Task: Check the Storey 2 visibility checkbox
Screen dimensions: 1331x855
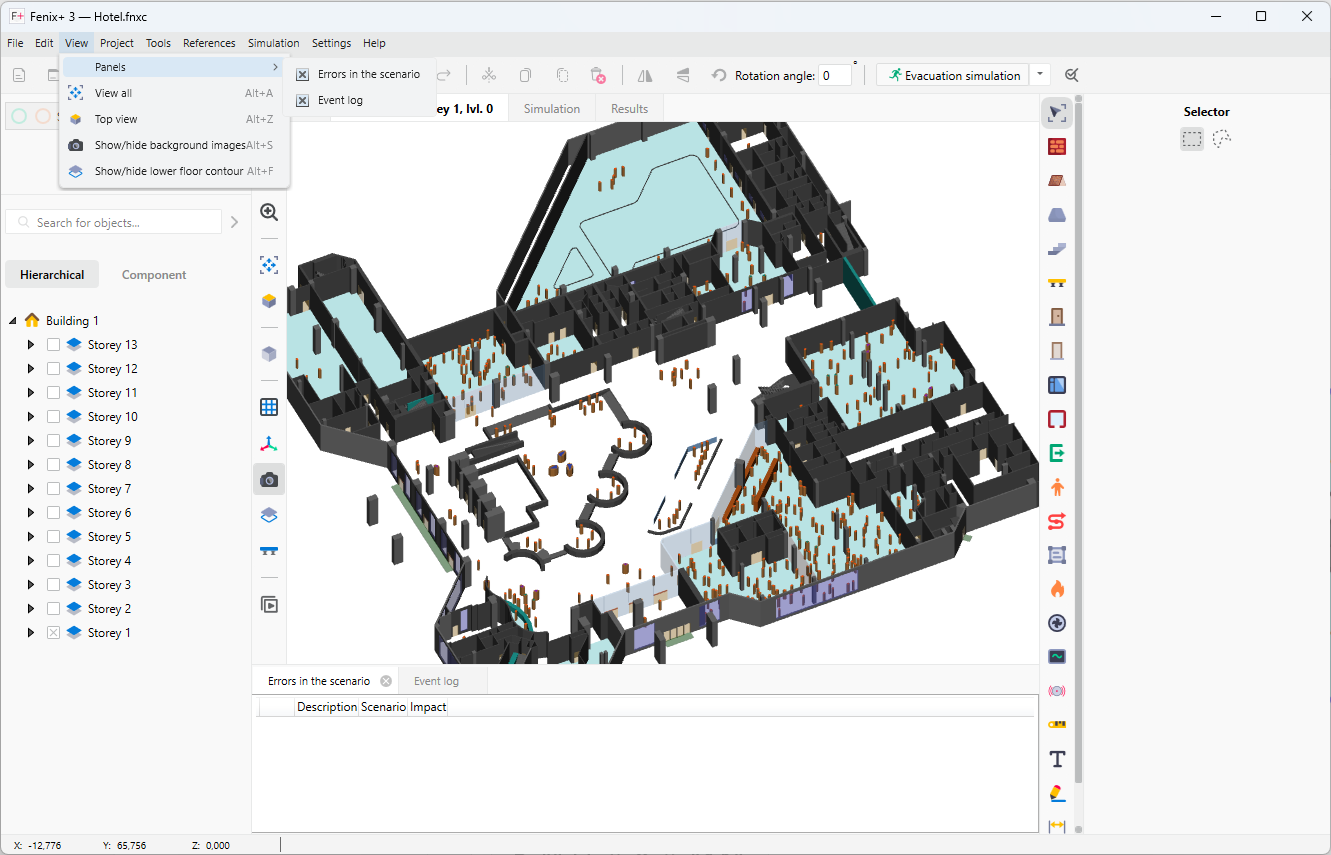Action: (52, 608)
